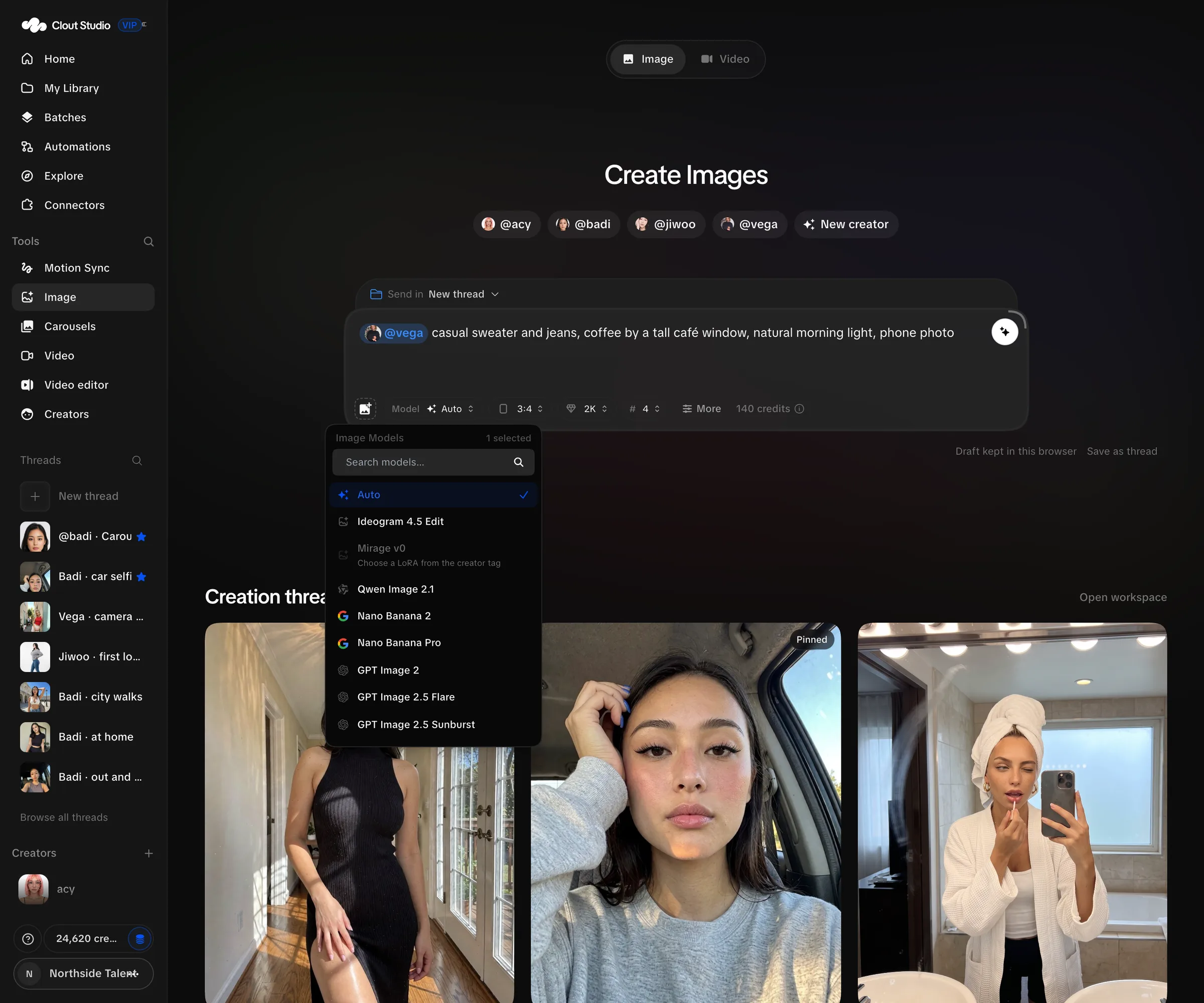
Task: Open the Creators tool
Action: [x=83, y=414]
